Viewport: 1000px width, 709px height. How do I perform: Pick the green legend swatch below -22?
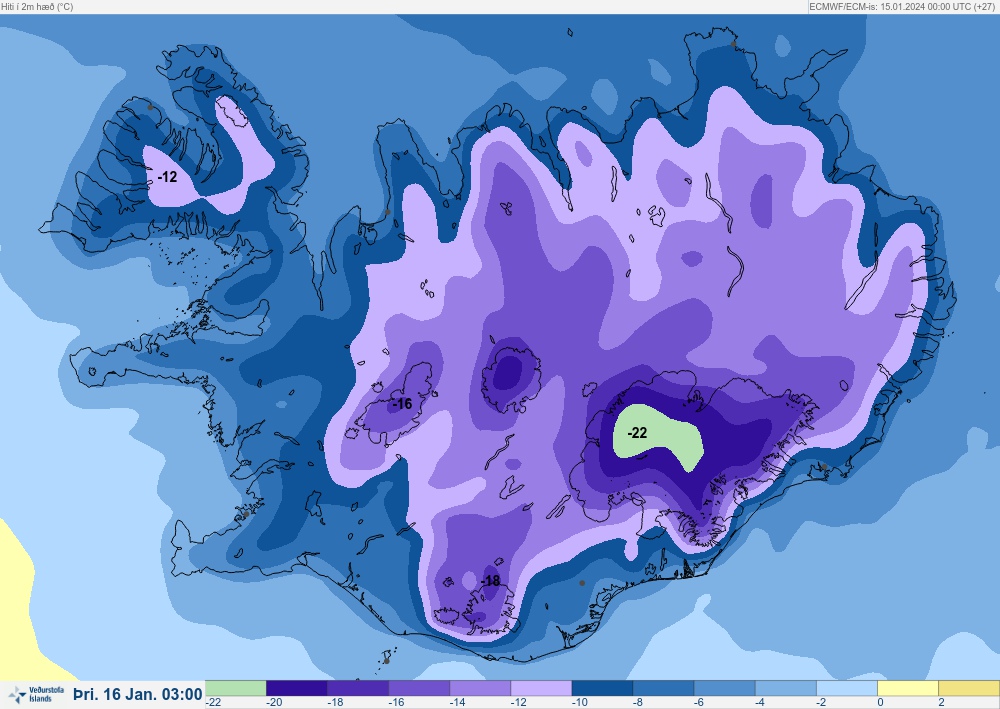(235, 688)
